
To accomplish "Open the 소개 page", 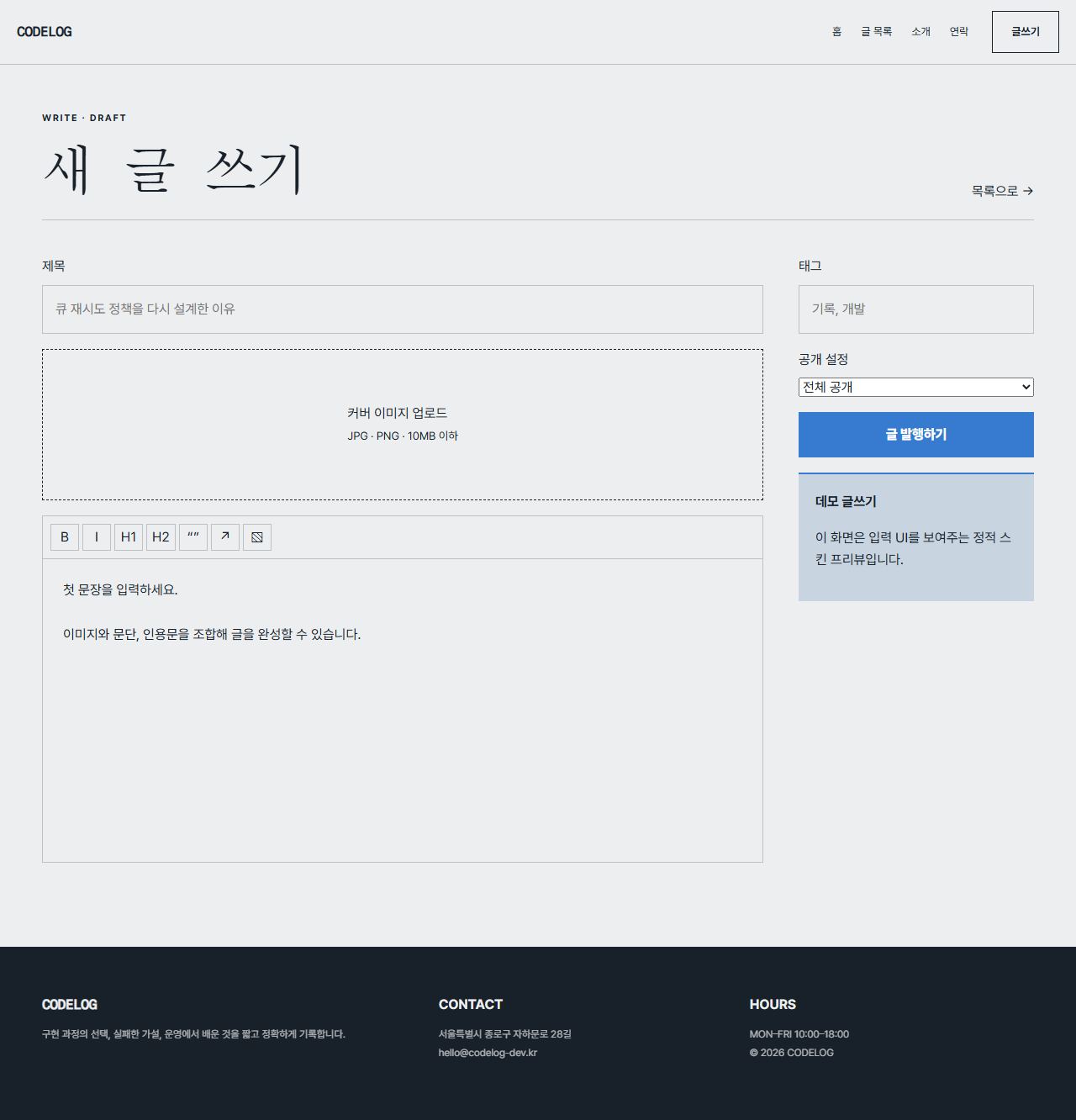I will pyautogui.click(x=920, y=32).
